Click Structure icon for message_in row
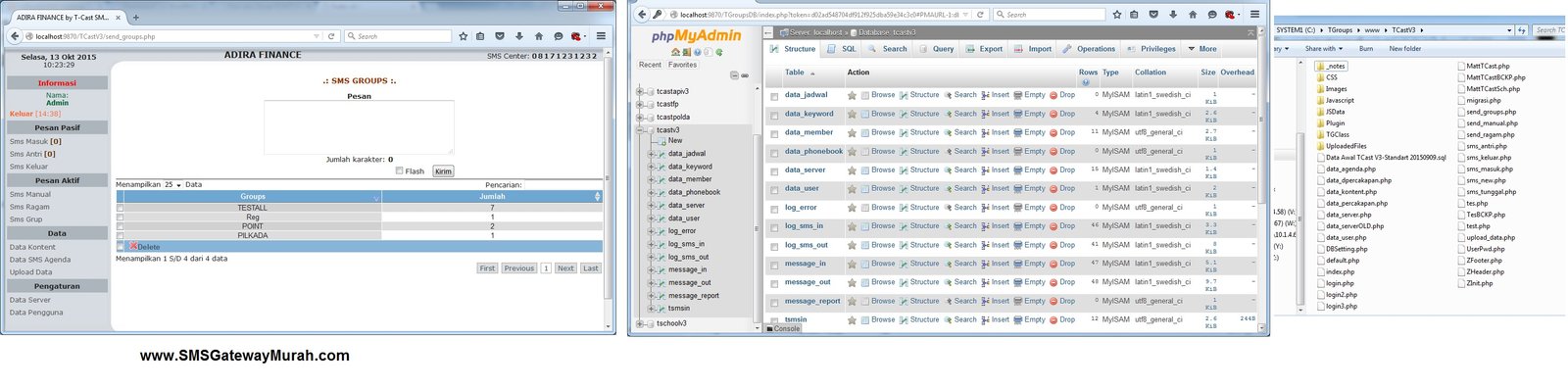 tap(904, 264)
